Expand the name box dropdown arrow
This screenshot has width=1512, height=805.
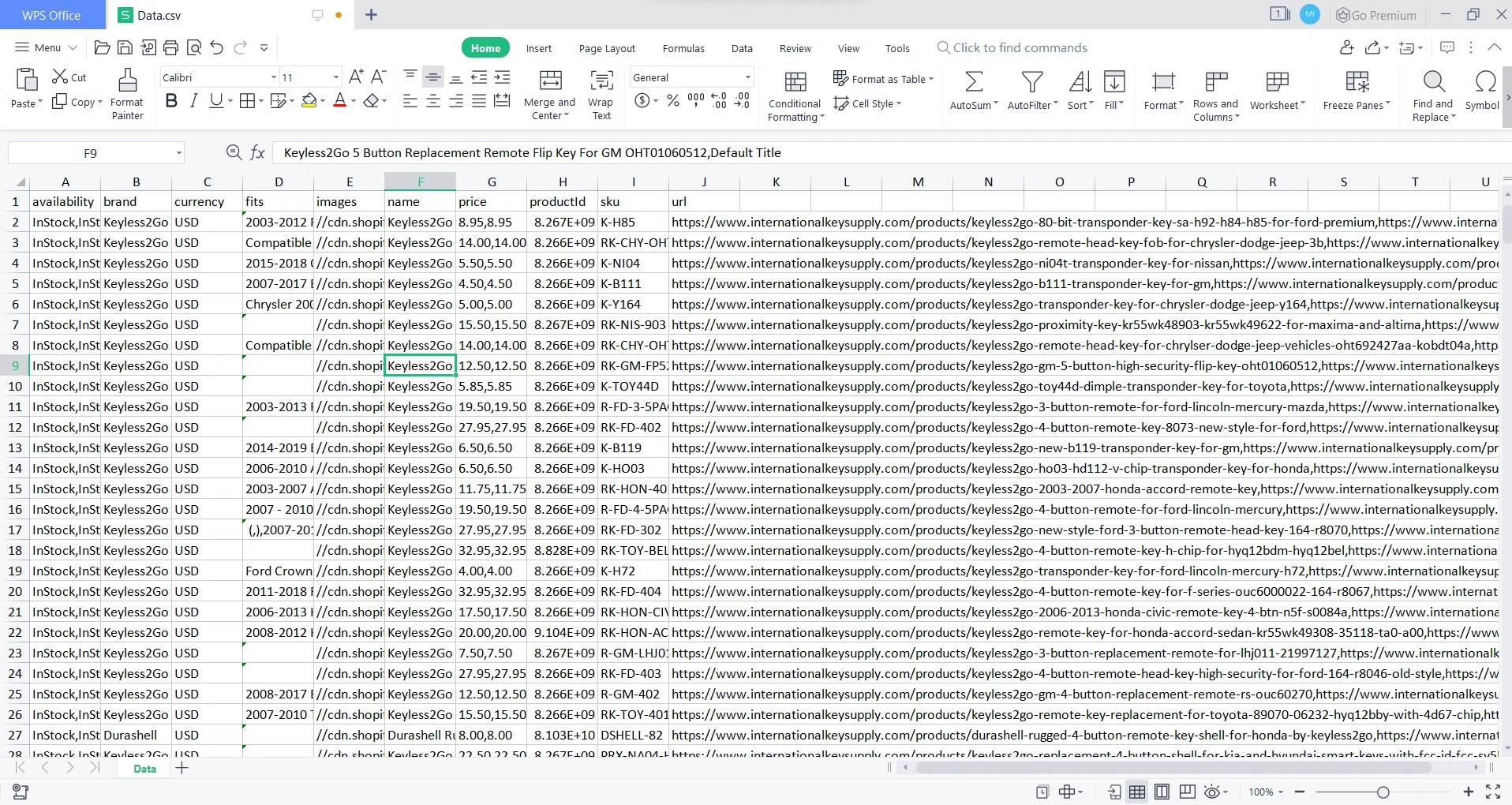(x=178, y=153)
